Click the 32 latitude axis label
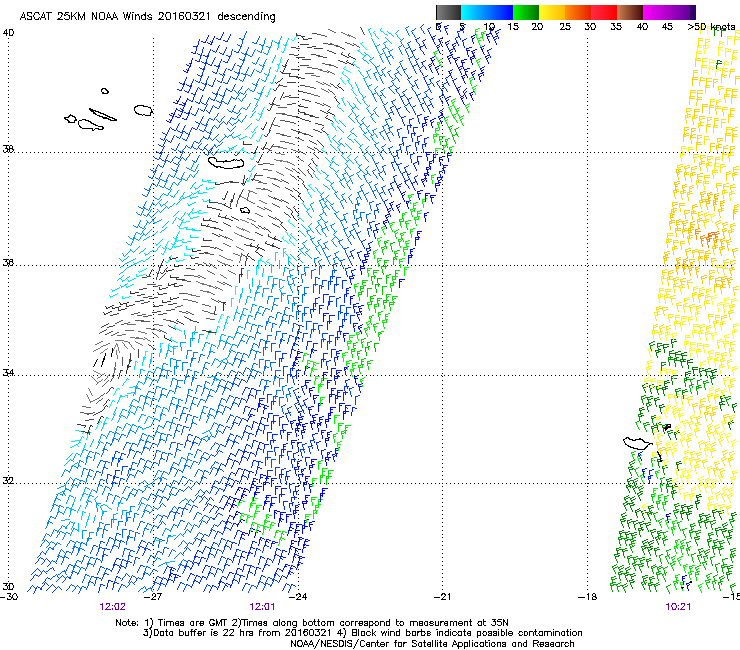The width and height of the screenshot is (740, 650). [x=8, y=481]
